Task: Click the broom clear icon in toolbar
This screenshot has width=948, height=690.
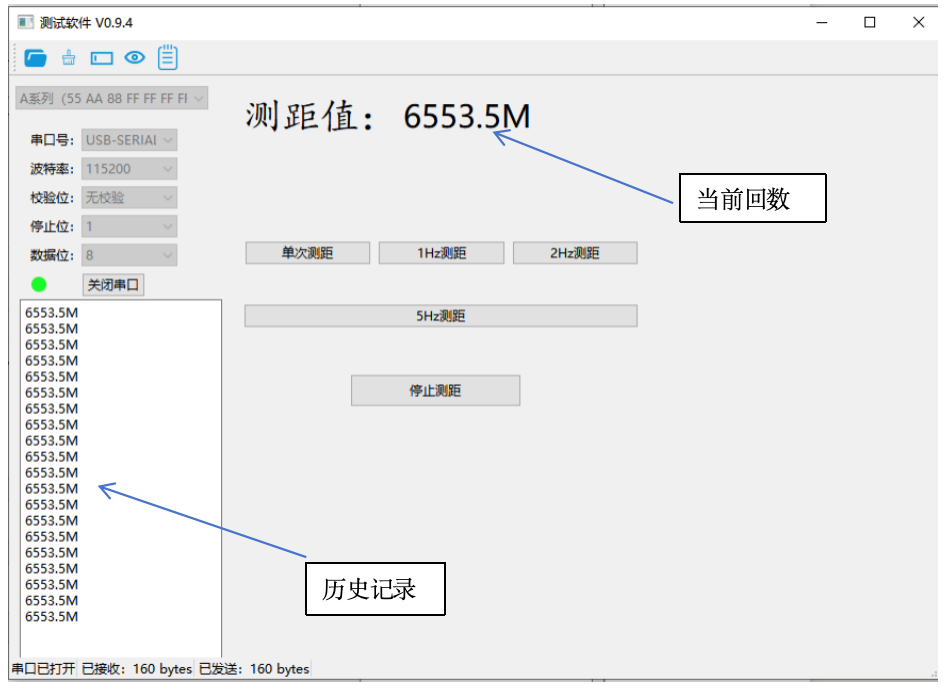Action: pos(68,58)
